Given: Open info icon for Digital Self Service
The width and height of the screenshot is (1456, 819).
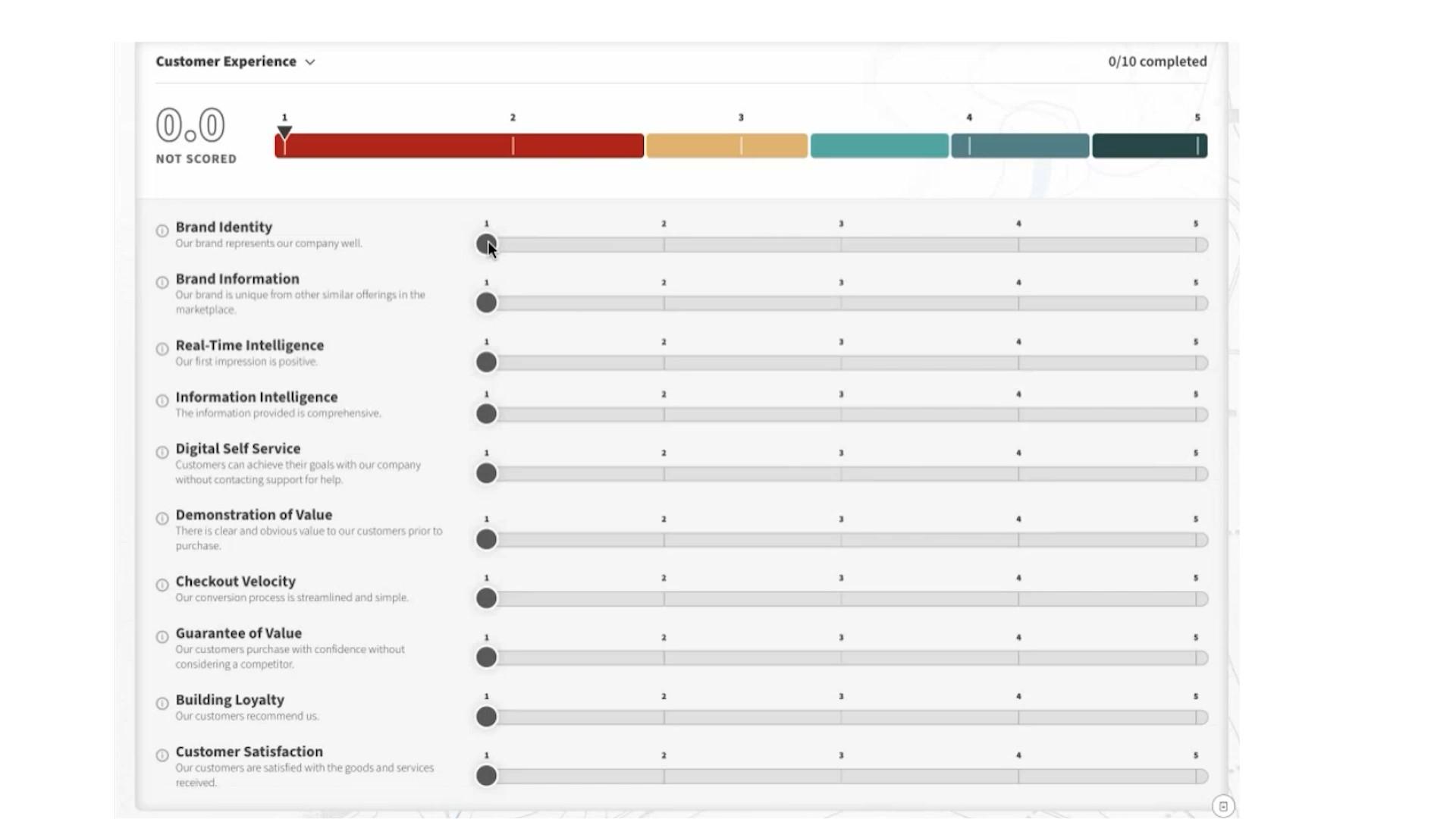Looking at the screenshot, I should [x=162, y=452].
